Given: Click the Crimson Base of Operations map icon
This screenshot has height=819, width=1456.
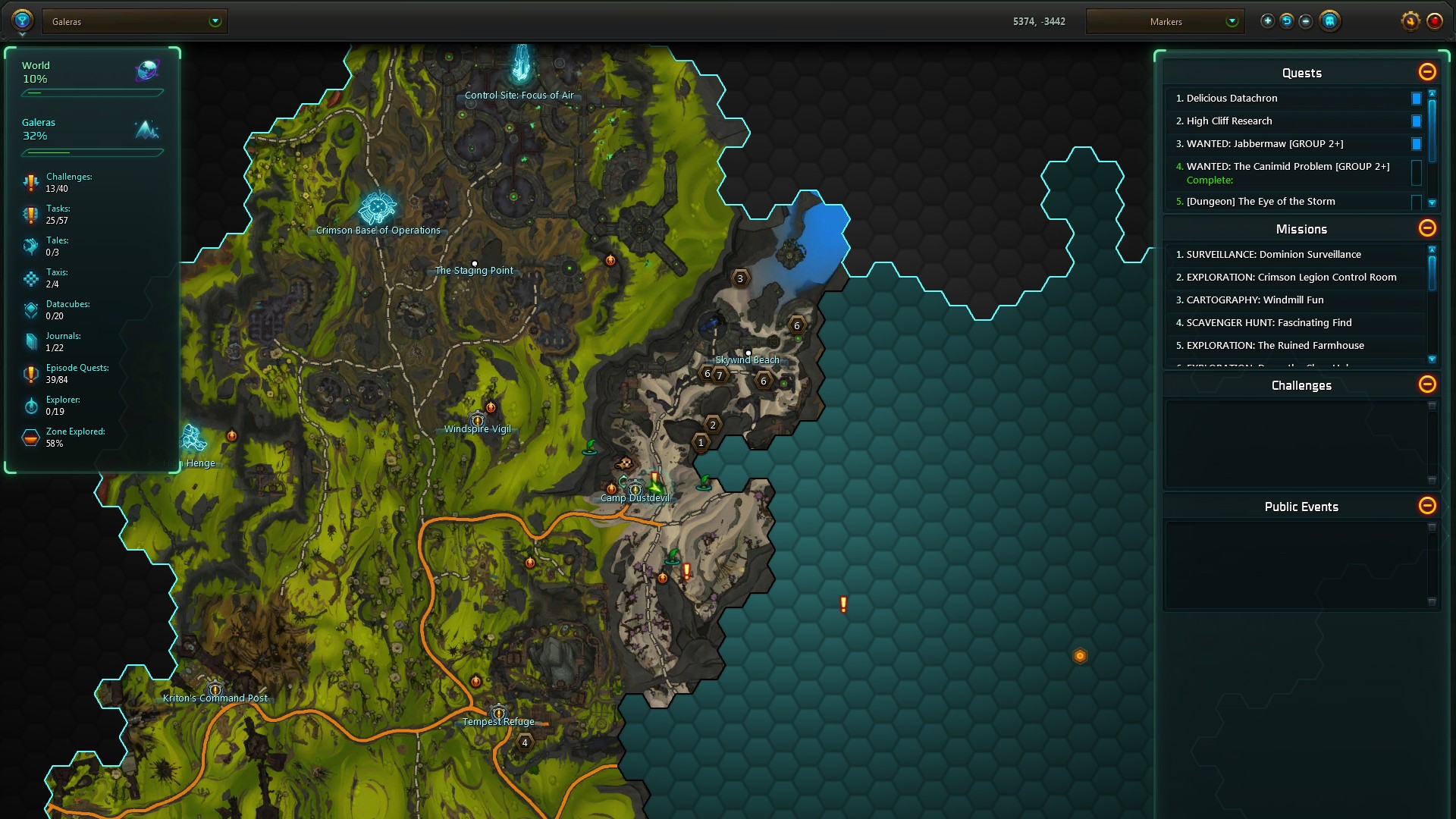Looking at the screenshot, I should [x=377, y=207].
